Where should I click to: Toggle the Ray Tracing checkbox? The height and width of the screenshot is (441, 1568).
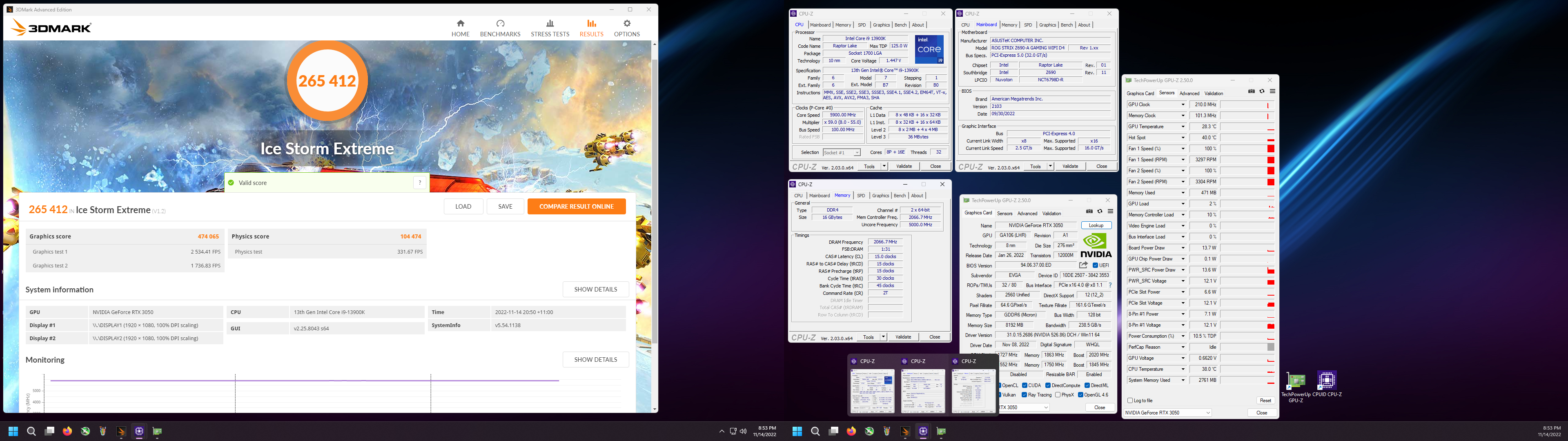1025,395
